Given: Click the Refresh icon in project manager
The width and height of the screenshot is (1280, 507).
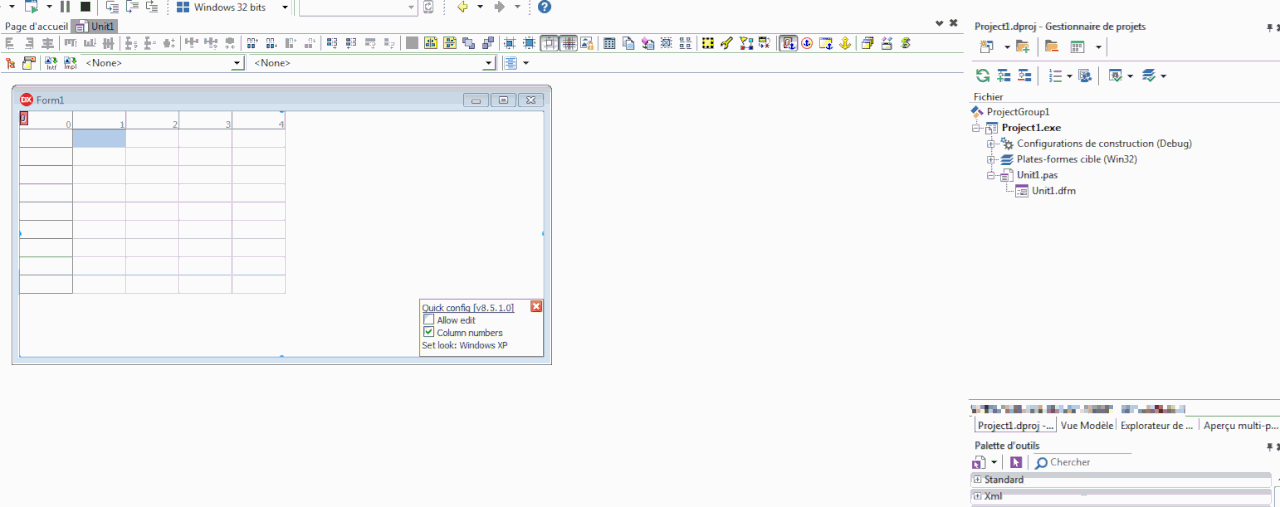Looking at the screenshot, I should (983, 76).
